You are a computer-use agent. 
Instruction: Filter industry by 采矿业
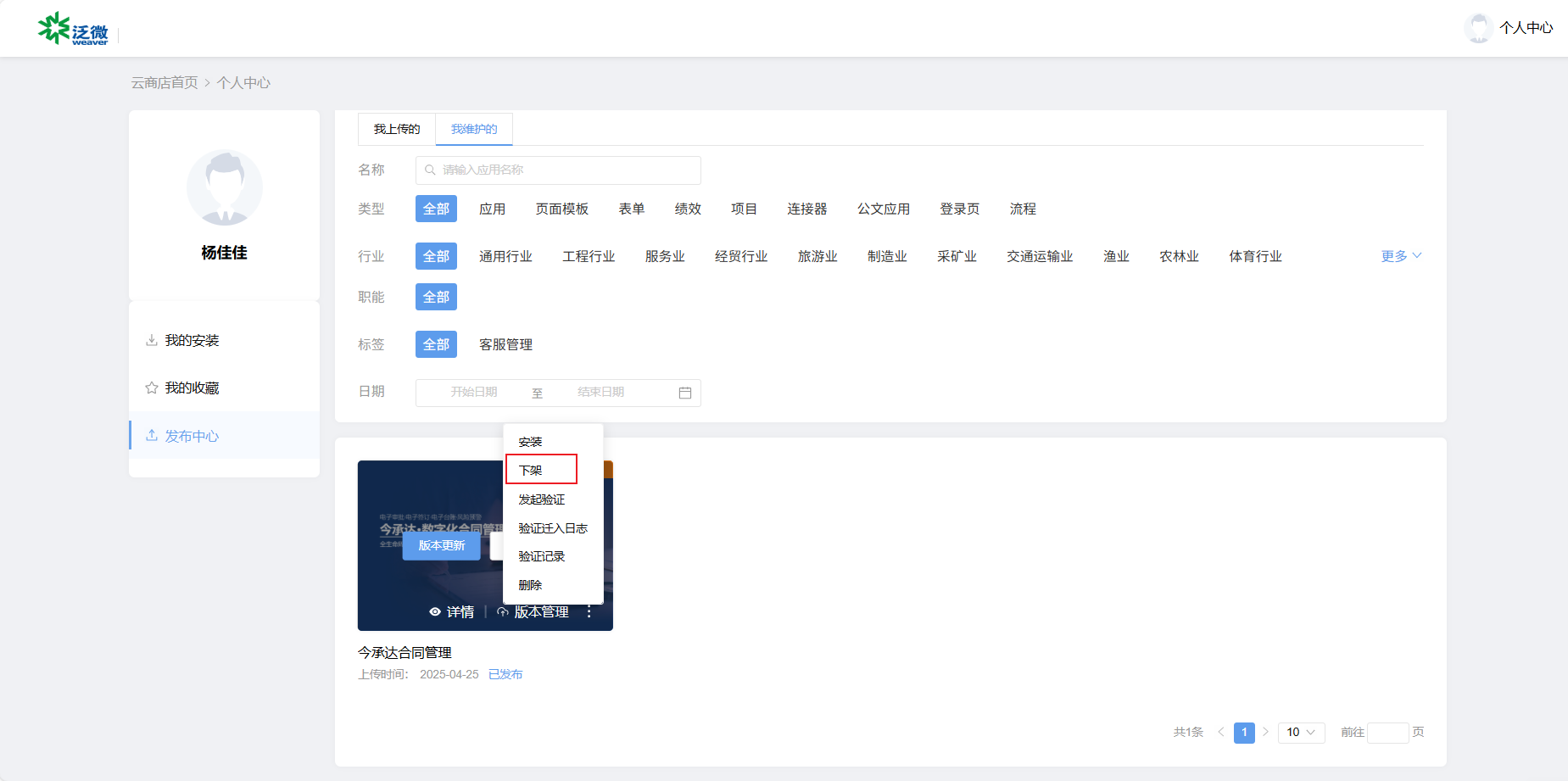[x=957, y=256]
